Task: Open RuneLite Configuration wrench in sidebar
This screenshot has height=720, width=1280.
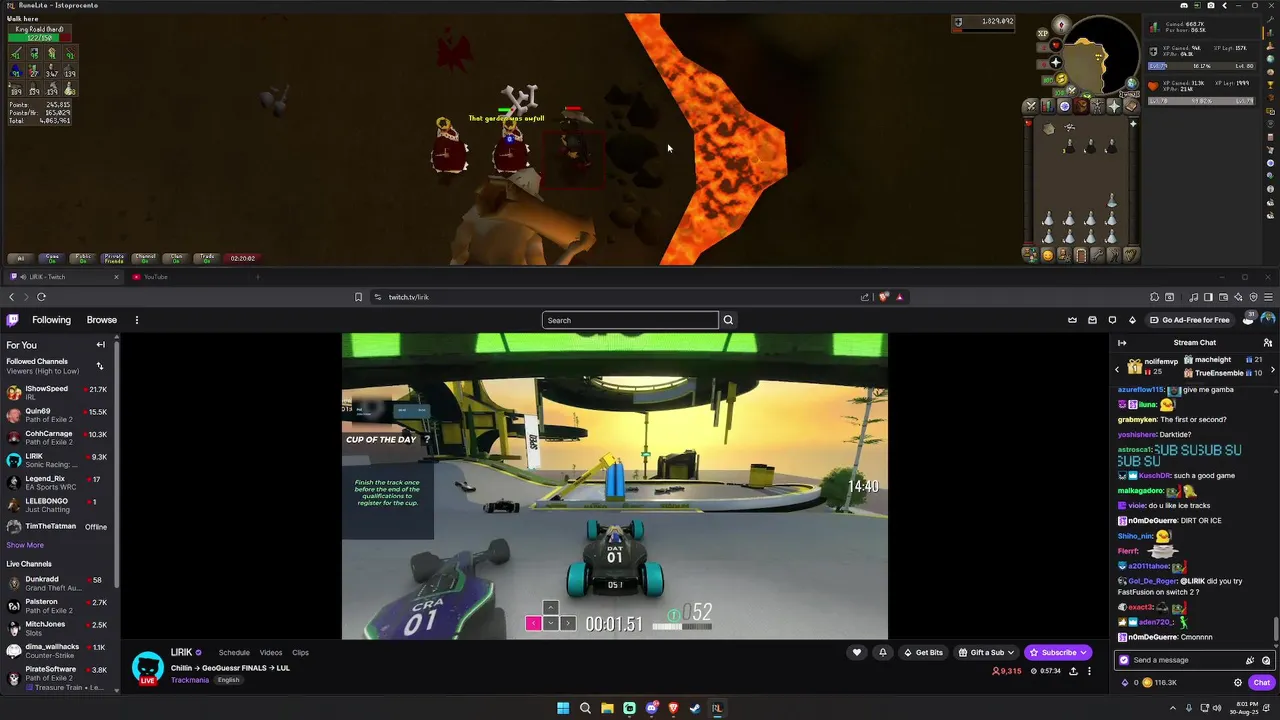Action: pyautogui.click(x=1271, y=19)
